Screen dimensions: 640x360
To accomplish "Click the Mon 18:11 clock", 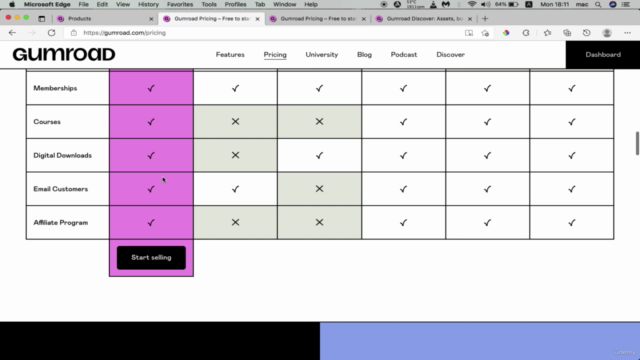I will pyautogui.click(x=554, y=4).
